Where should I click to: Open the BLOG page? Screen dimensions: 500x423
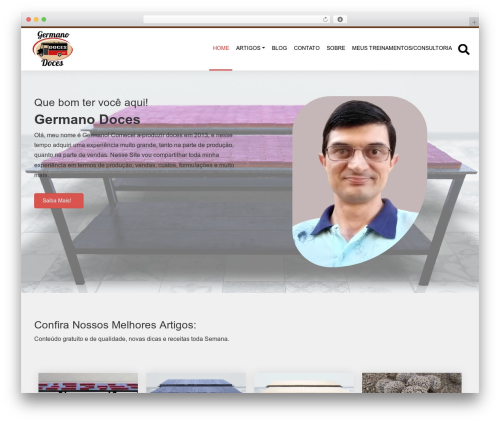[x=279, y=48]
